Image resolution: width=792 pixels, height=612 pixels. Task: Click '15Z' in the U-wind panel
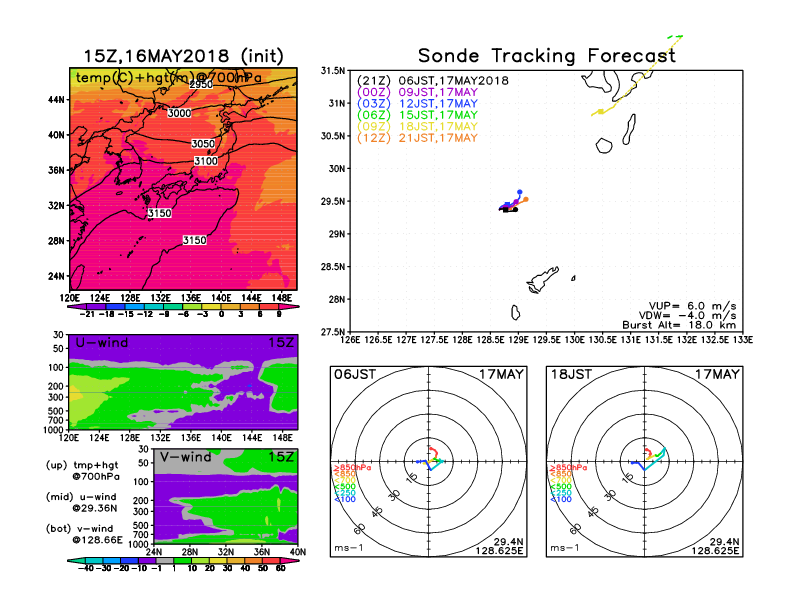coord(281,343)
